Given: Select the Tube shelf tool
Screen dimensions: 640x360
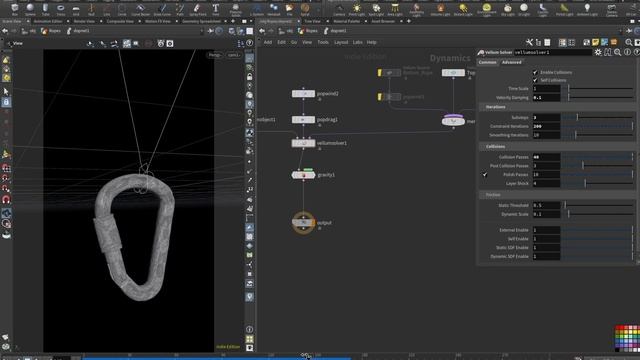Looking at the screenshot, I should pyautogui.click(x=45, y=9).
